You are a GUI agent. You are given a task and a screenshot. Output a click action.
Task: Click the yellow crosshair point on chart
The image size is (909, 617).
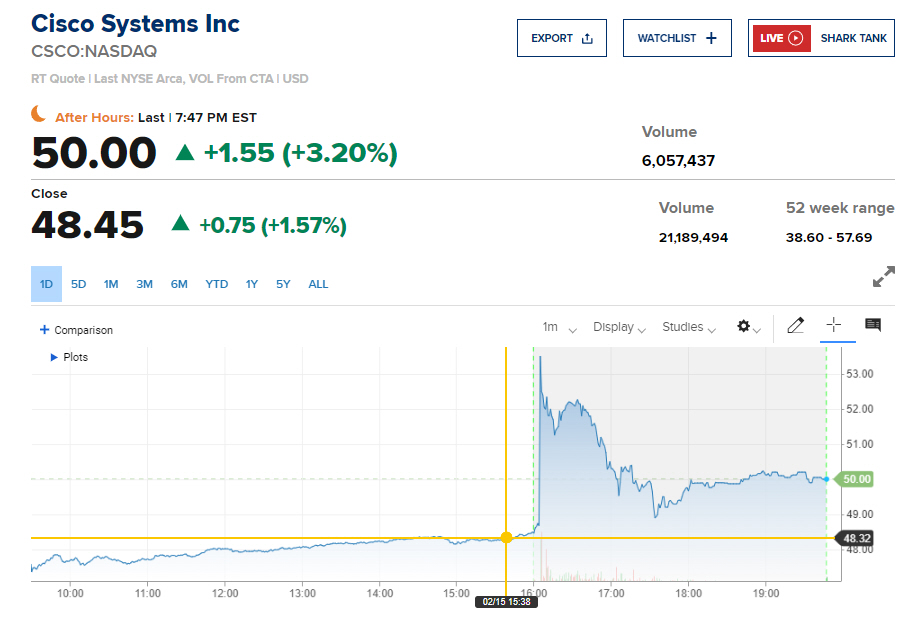506,538
